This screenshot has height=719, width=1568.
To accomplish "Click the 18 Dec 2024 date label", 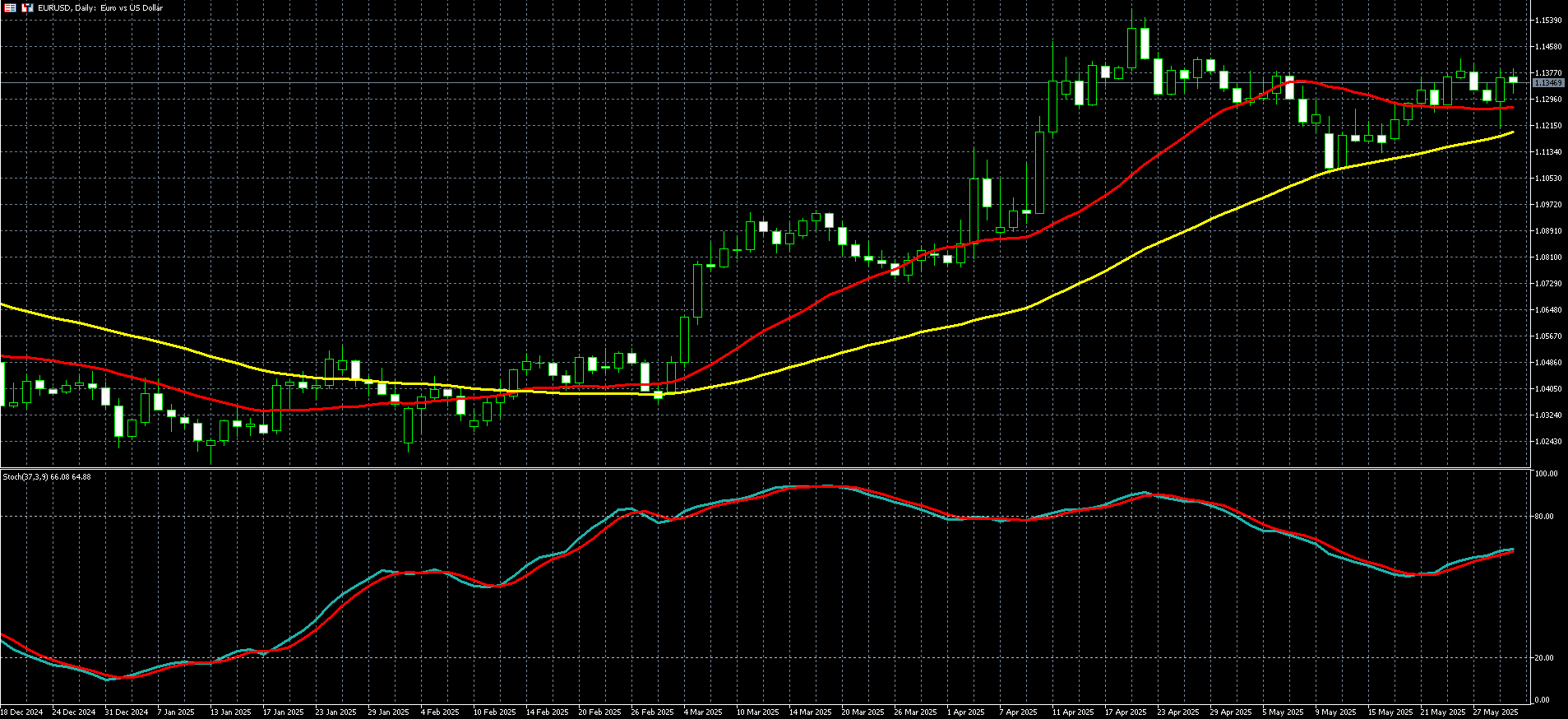I will tap(21, 712).
